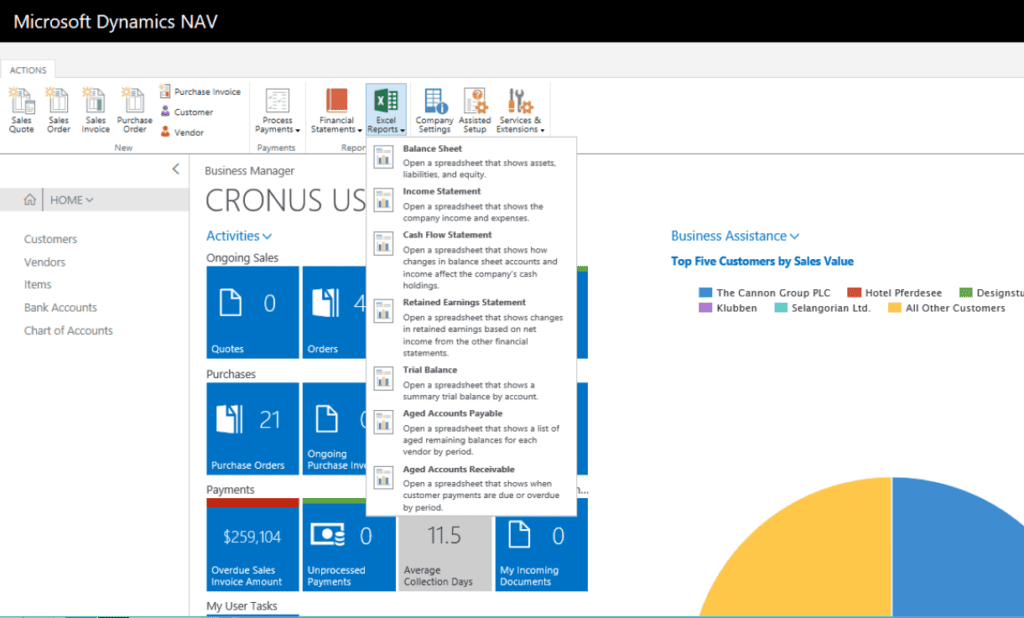Add a new Customer from ribbon
Screen dimensions: 1024x618
point(187,112)
